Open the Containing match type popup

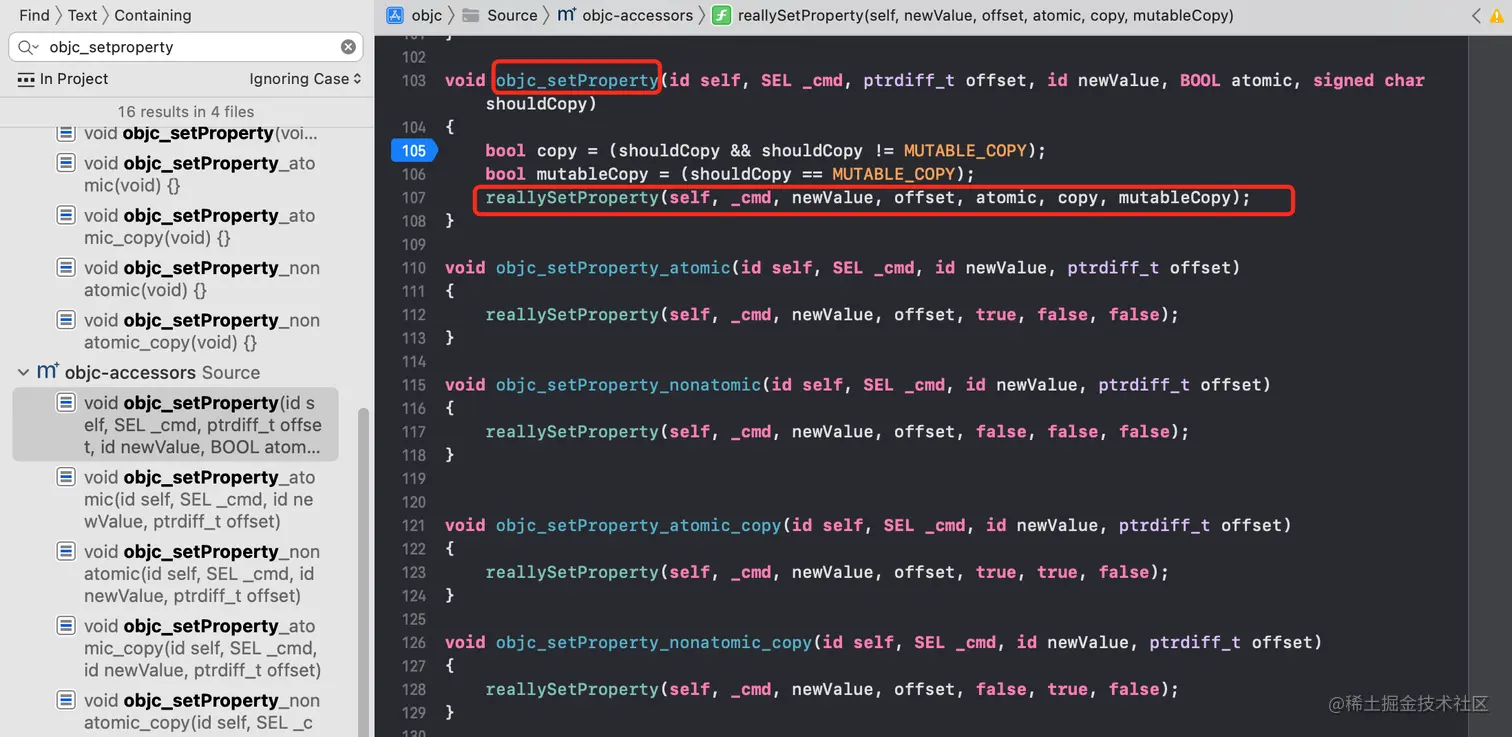click(x=153, y=15)
